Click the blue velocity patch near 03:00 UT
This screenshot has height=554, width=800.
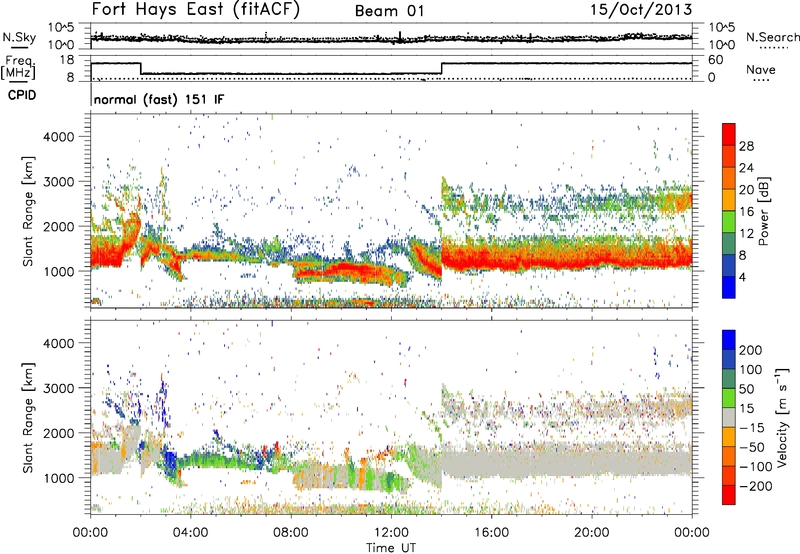pos(170,462)
